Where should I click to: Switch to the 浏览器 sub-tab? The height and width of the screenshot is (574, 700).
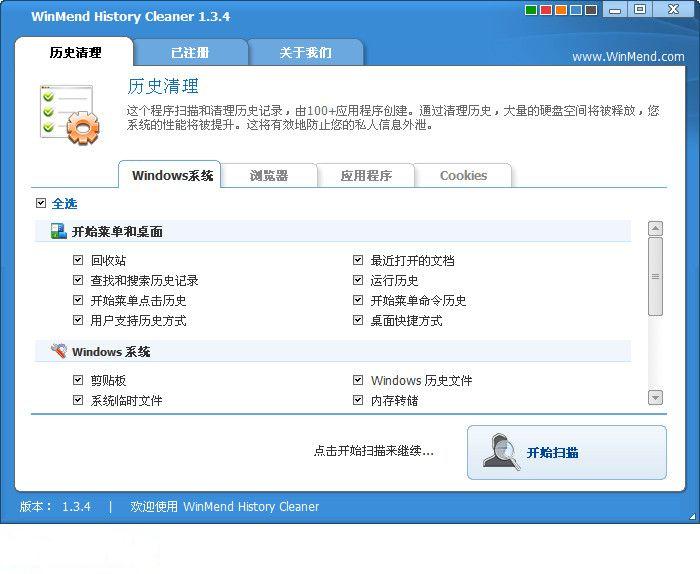(269, 176)
